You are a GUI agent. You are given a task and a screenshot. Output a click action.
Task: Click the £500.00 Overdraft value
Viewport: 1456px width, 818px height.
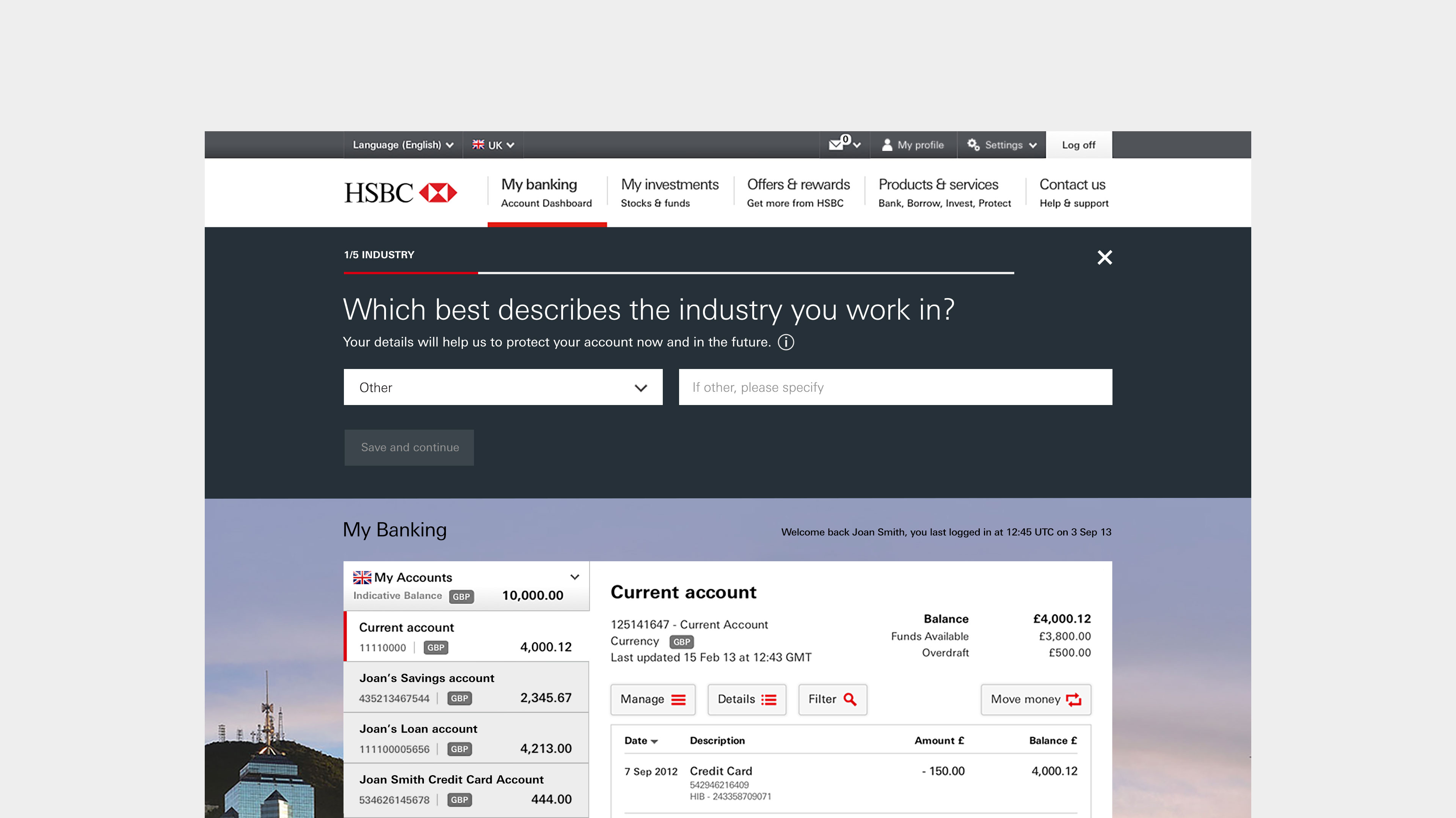tap(1069, 652)
